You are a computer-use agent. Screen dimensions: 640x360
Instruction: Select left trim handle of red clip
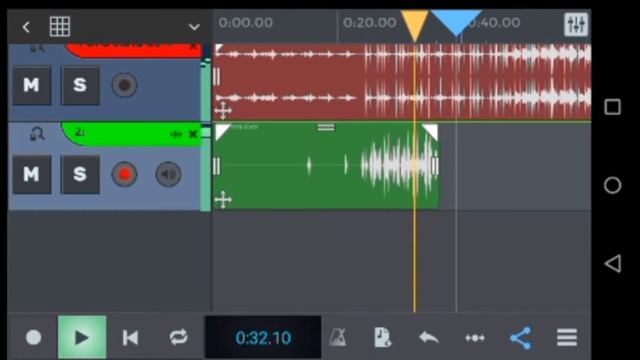pyautogui.click(x=217, y=77)
